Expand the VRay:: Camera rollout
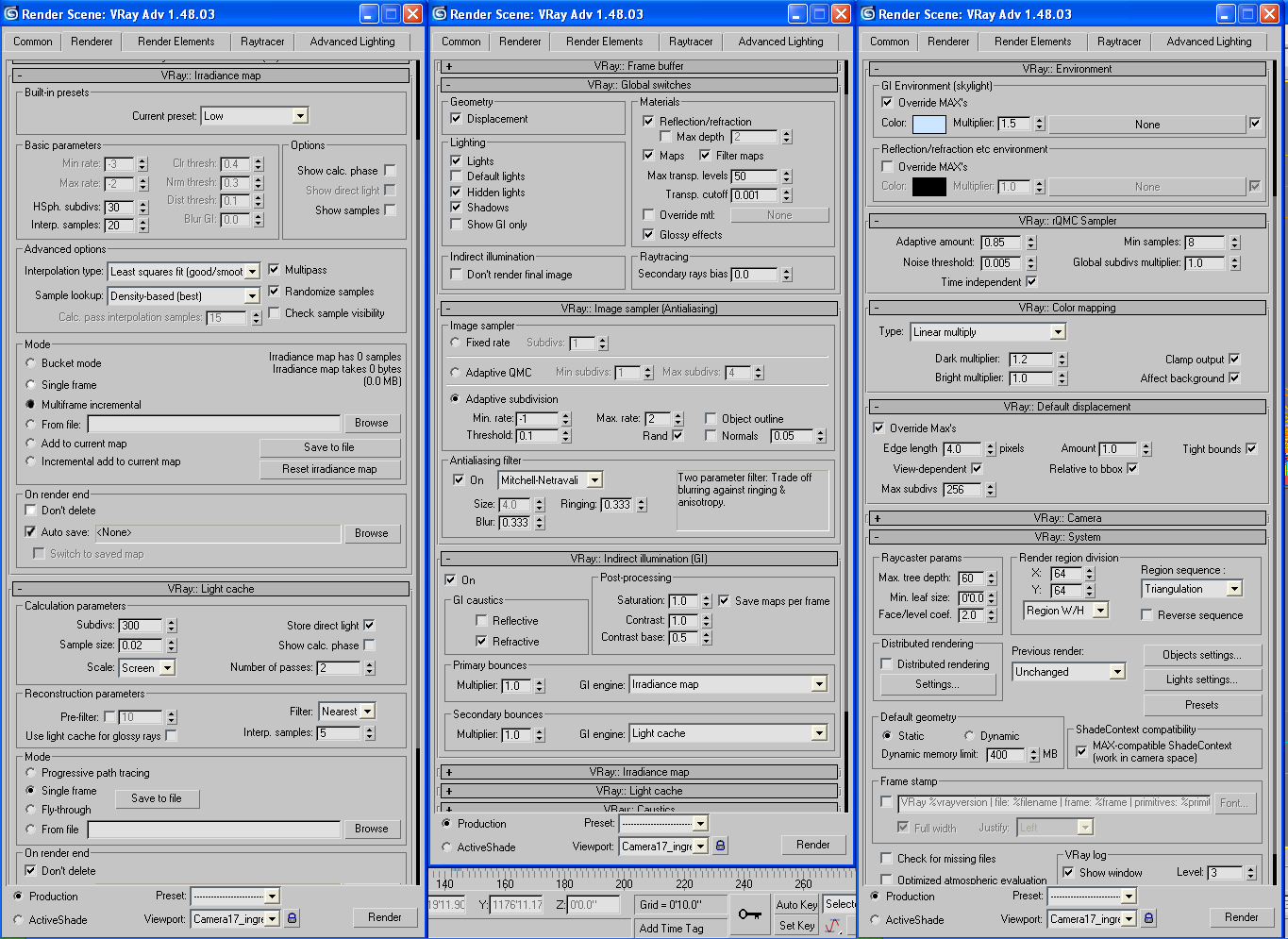This screenshot has height=939, width=1288. (1067, 518)
